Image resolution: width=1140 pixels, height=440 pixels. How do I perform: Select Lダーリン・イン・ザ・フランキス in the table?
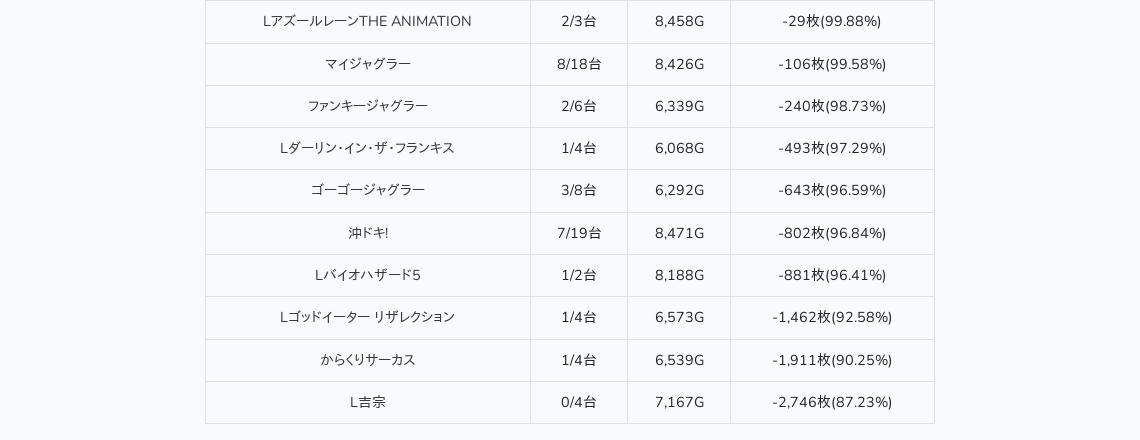point(367,148)
